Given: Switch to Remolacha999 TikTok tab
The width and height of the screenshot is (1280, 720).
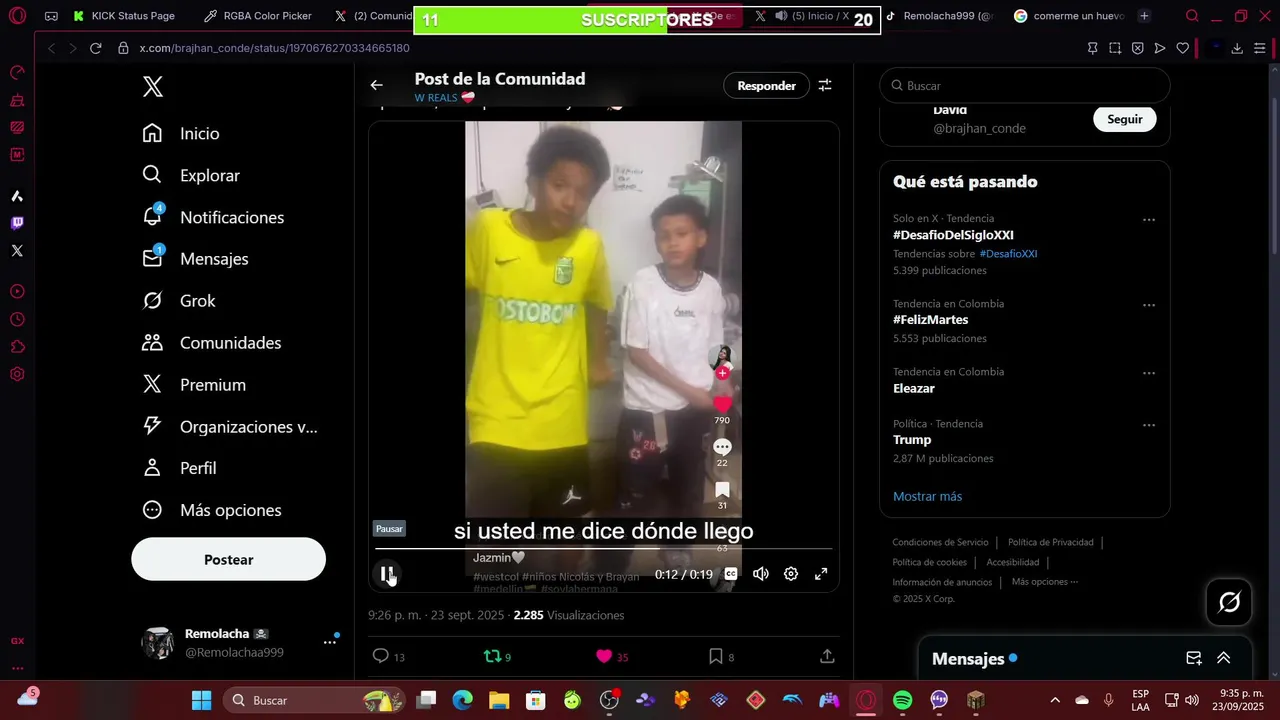Looking at the screenshot, I should [939, 16].
